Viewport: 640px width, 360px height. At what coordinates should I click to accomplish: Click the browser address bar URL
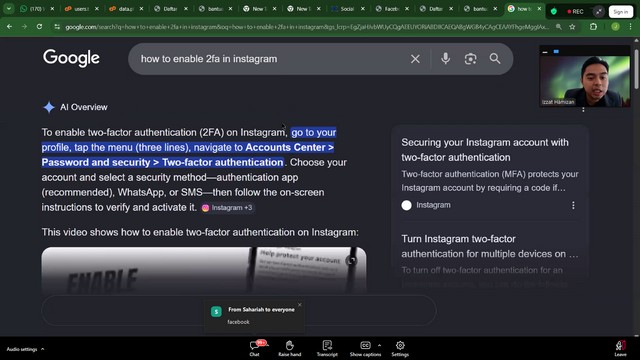[x=307, y=27]
